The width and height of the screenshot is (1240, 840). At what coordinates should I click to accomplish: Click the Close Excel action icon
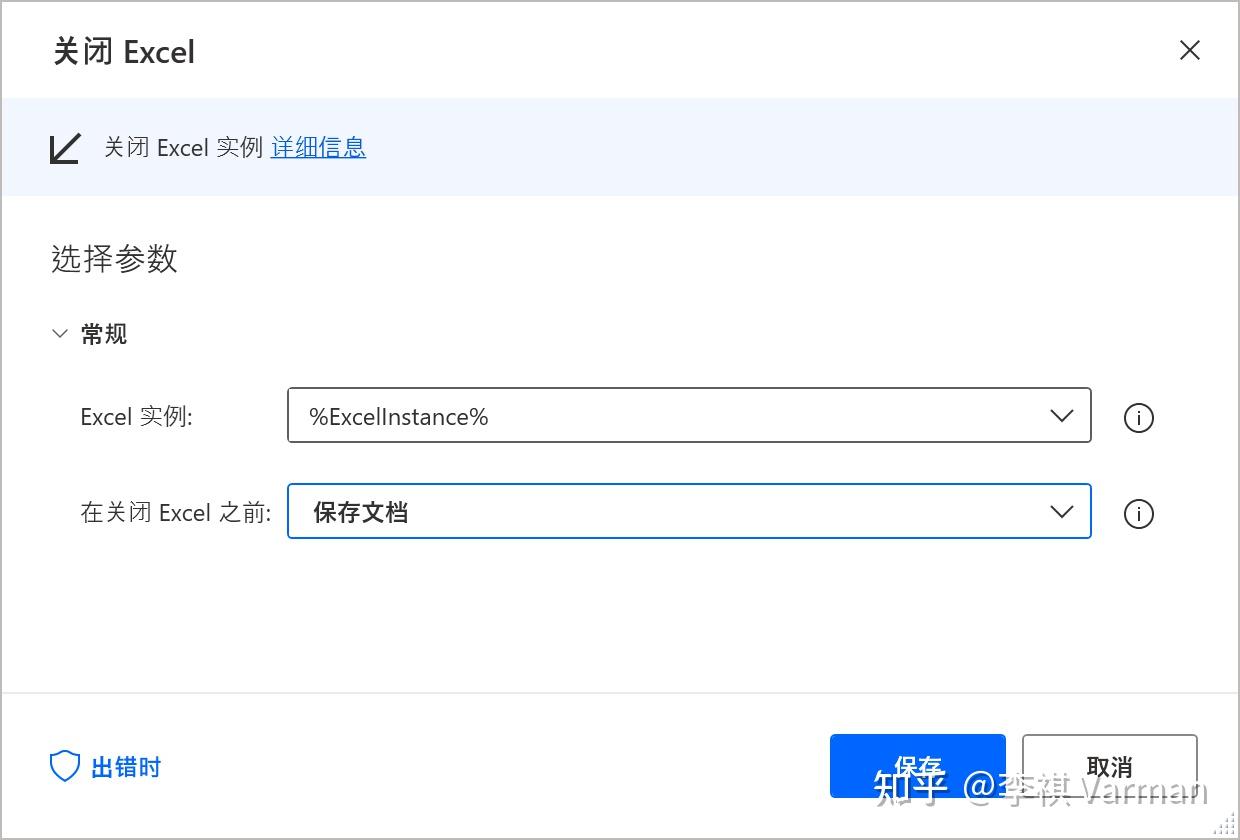[x=64, y=147]
